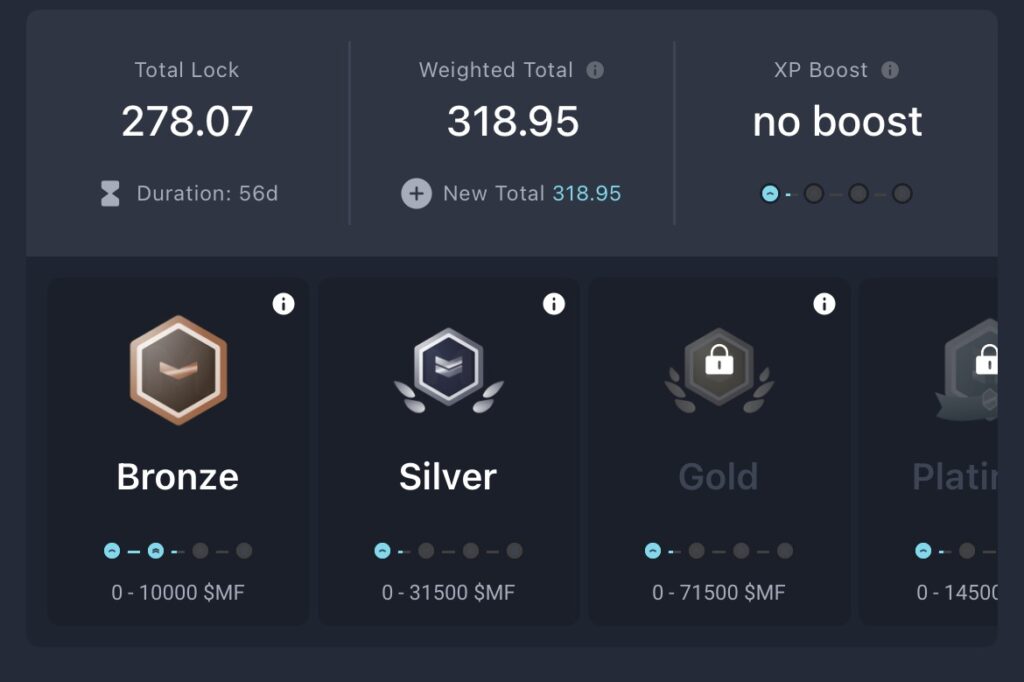Click the Bronze hexagon badge
This screenshot has height=682, width=1024.
point(178,370)
